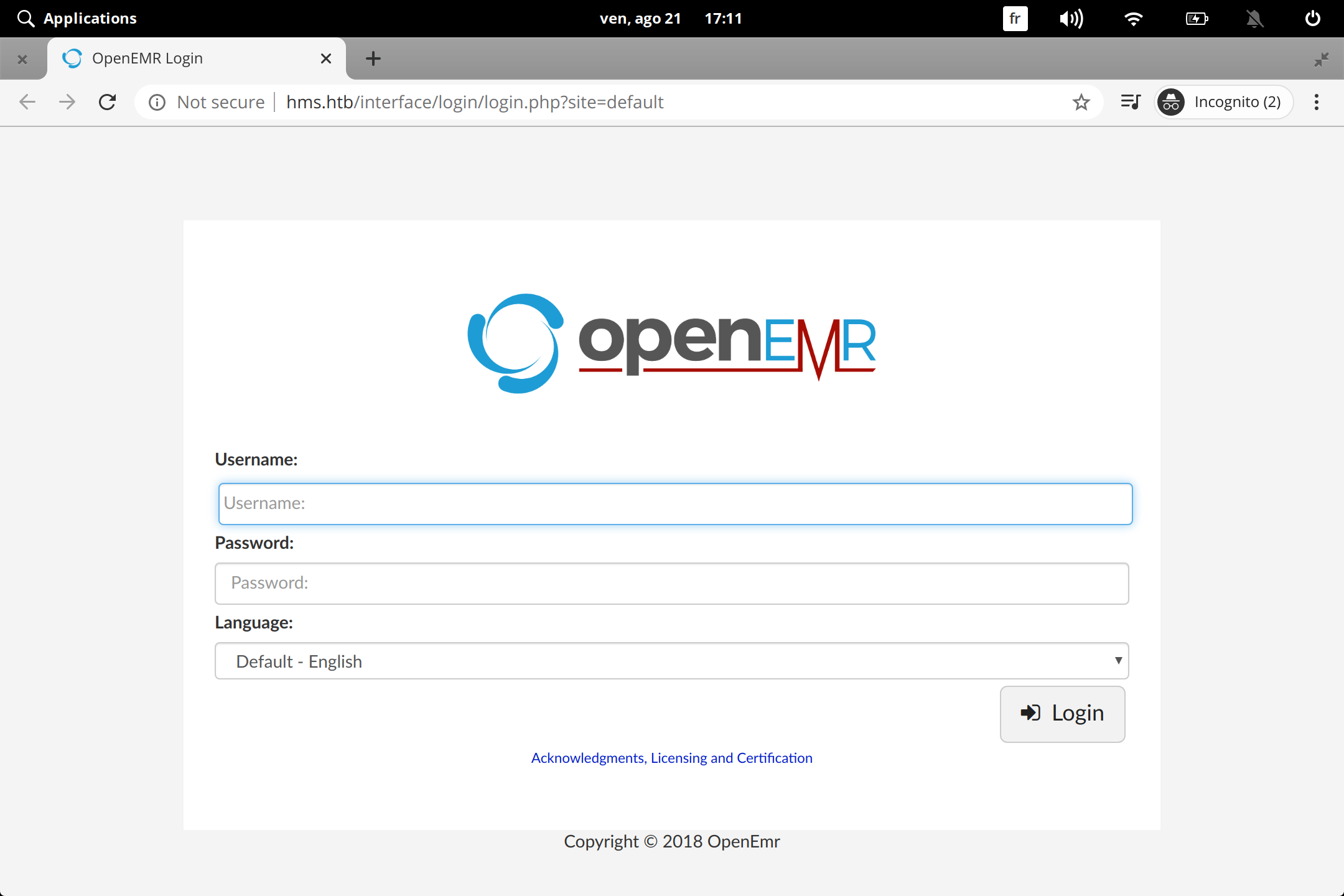Screen dimensions: 1344x896
Task: Click the browser back arrow
Action: click(27, 102)
